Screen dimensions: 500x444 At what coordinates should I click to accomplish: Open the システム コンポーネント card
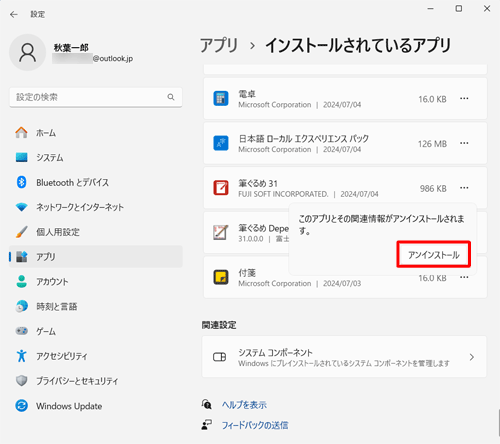click(x=344, y=357)
